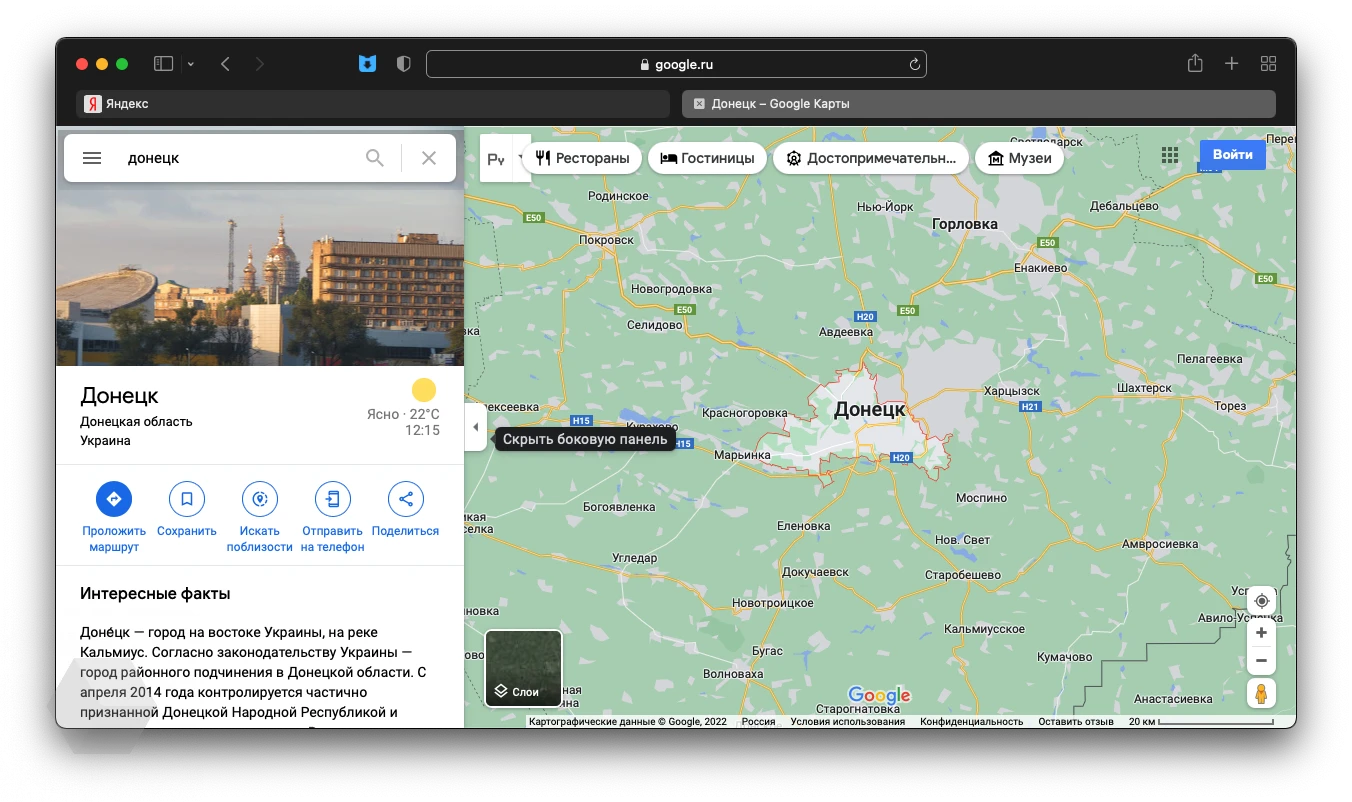Image resolution: width=1352 pixels, height=802 pixels.
Task: Click the Искать поблизости nearby icon
Action: tap(260, 499)
